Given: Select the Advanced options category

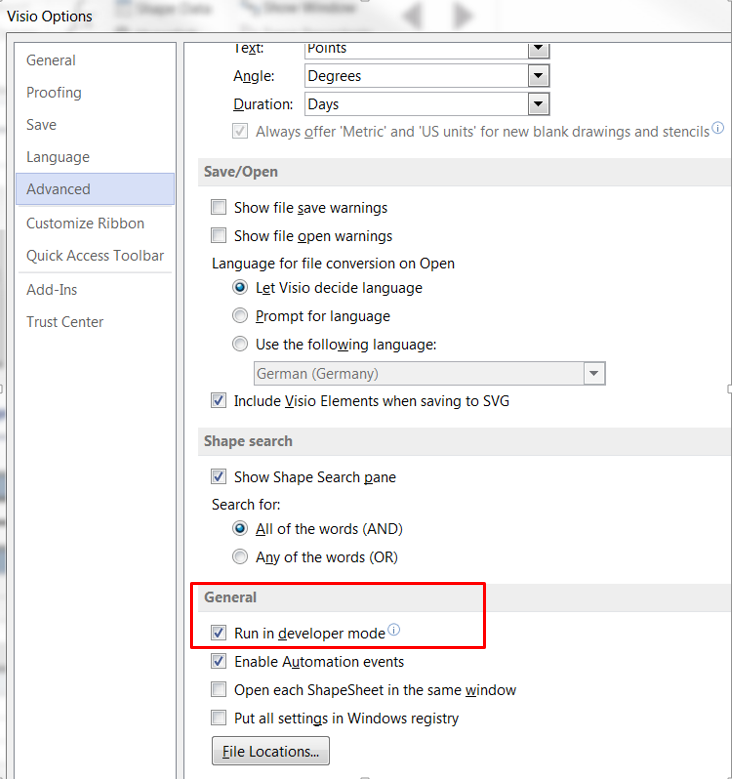Looking at the screenshot, I should point(95,189).
